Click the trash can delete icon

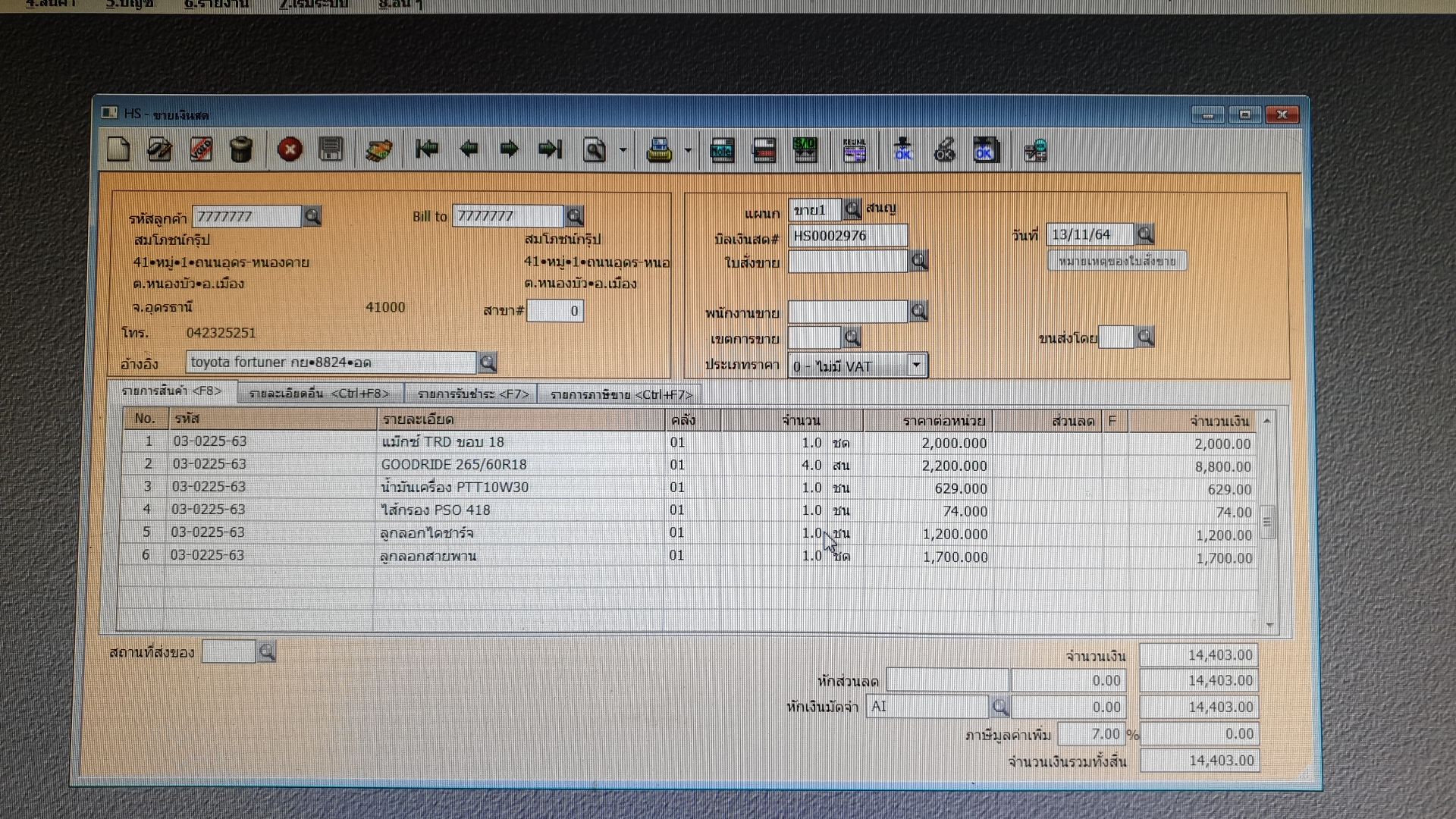coord(241,149)
